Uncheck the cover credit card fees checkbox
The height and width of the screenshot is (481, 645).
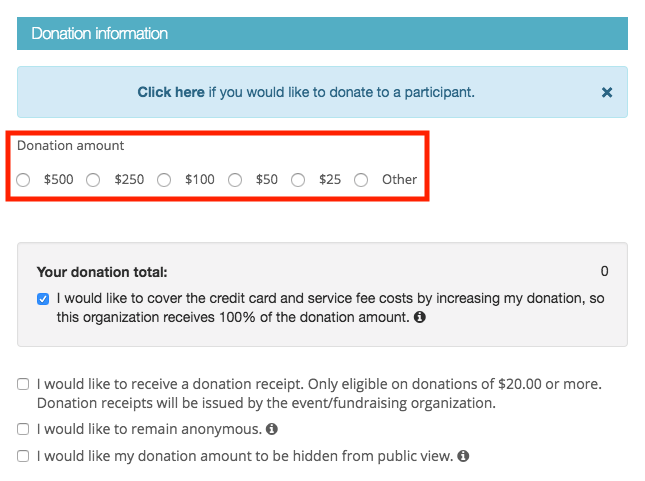(x=43, y=299)
